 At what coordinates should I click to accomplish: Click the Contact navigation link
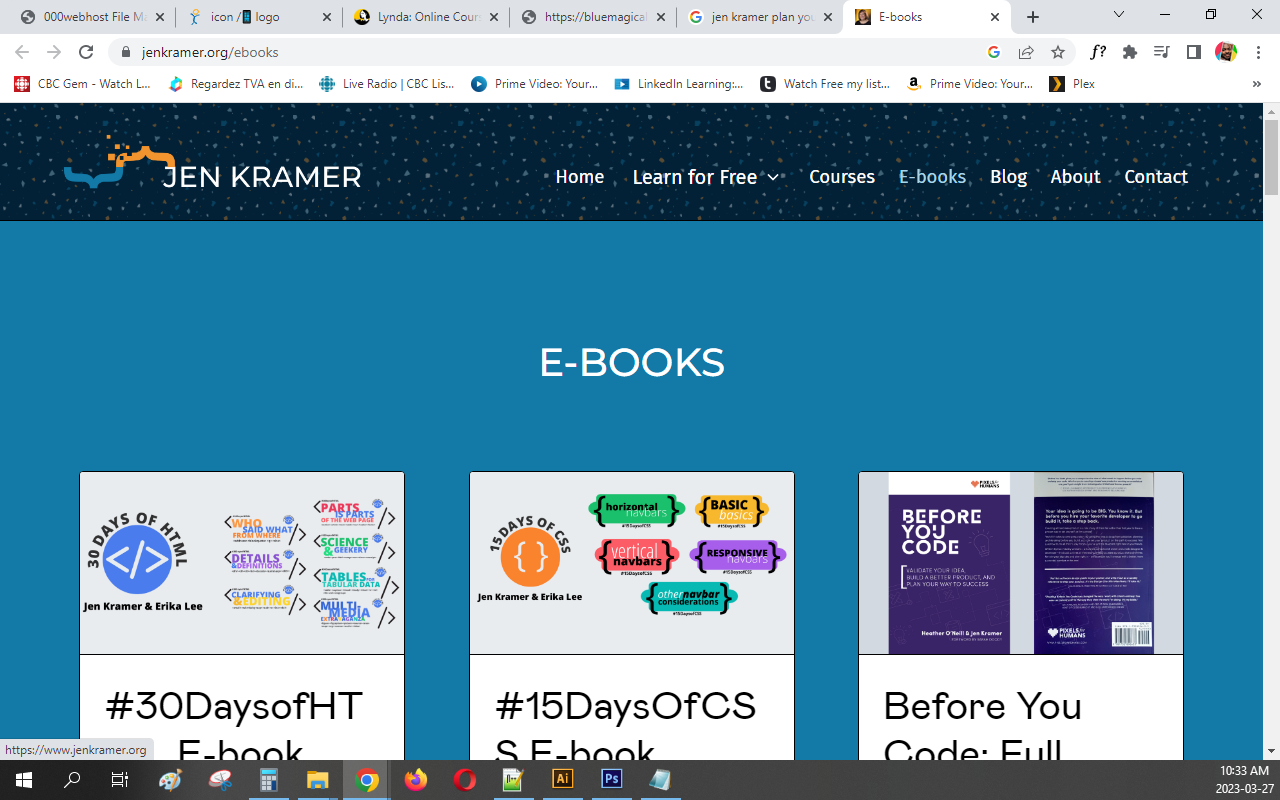[x=1155, y=177]
